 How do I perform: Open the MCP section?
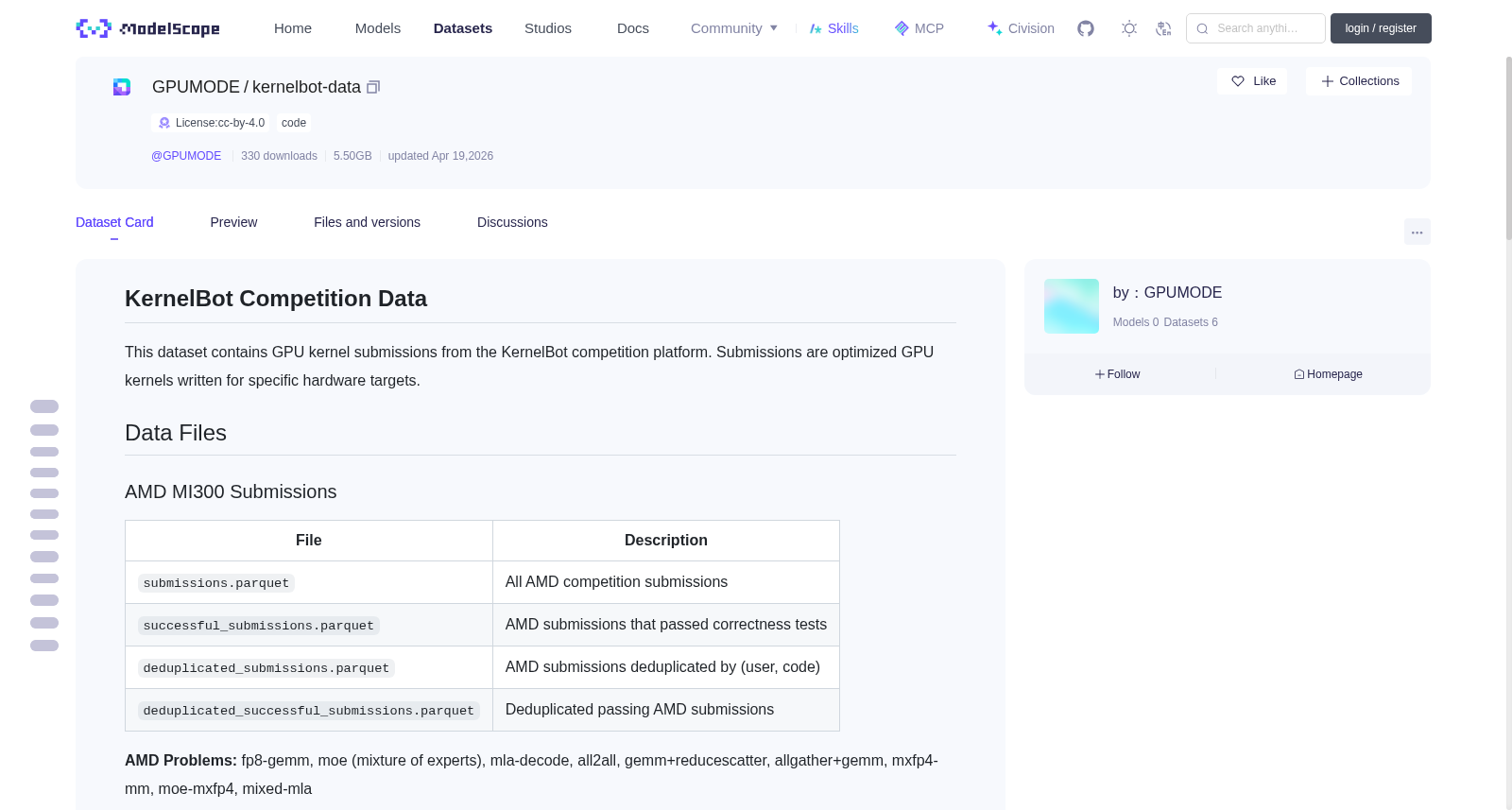(919, 28)
